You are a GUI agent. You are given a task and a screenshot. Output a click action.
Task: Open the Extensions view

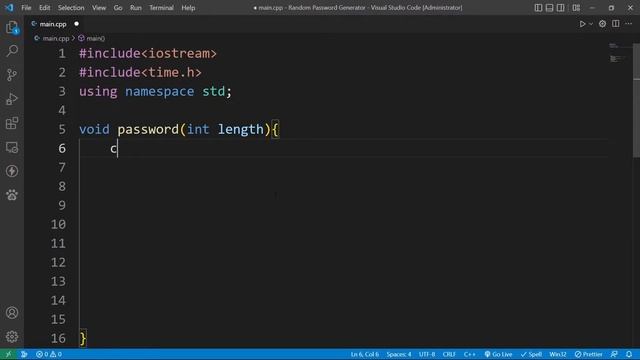click(12, 123)
